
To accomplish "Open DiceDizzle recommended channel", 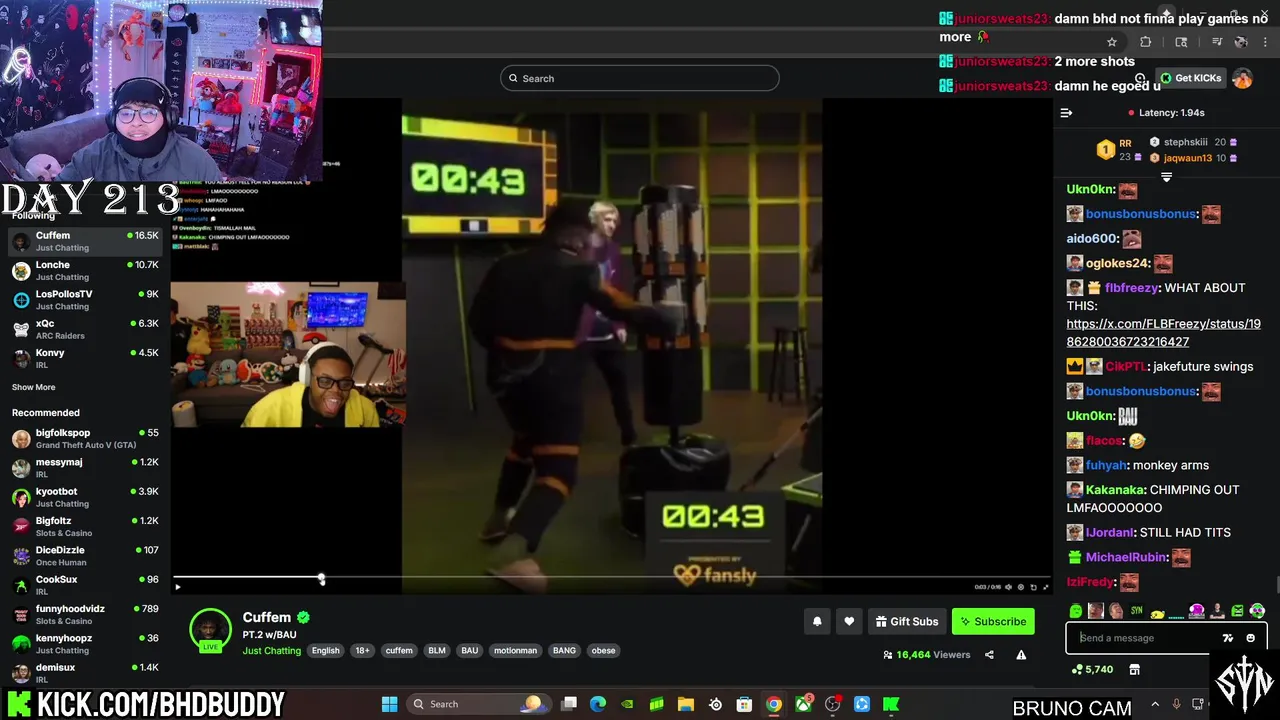I will click(85, 555).
